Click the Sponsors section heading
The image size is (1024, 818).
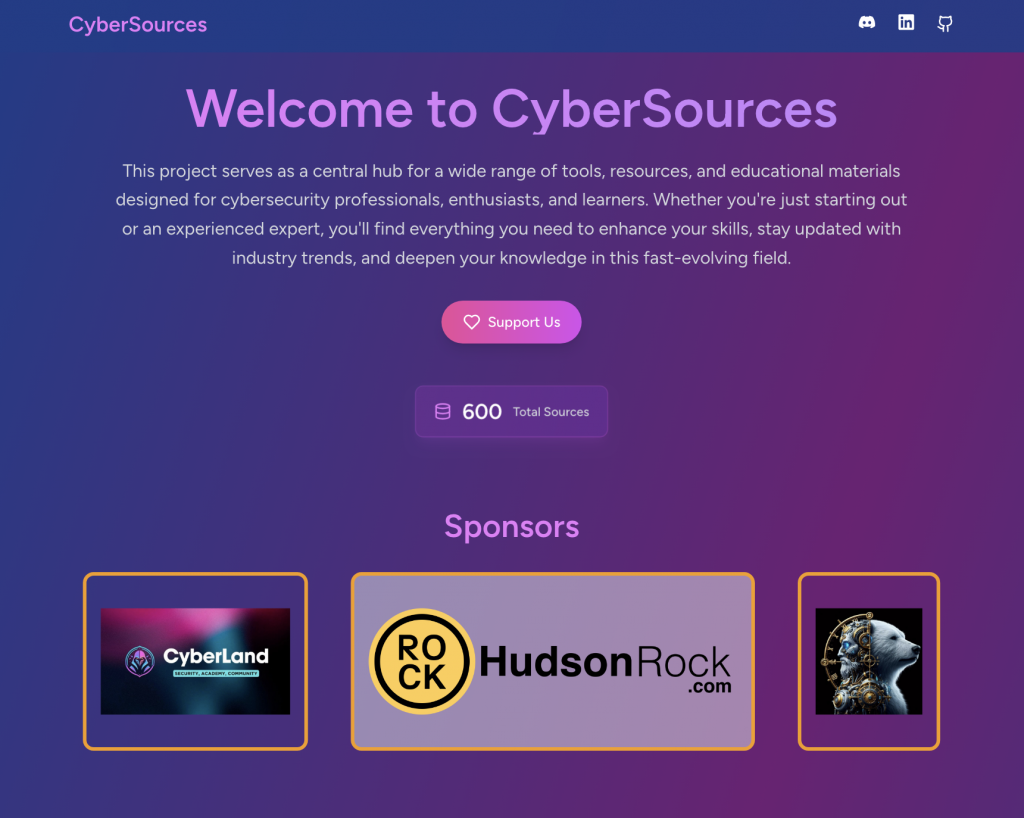[511, 526]
